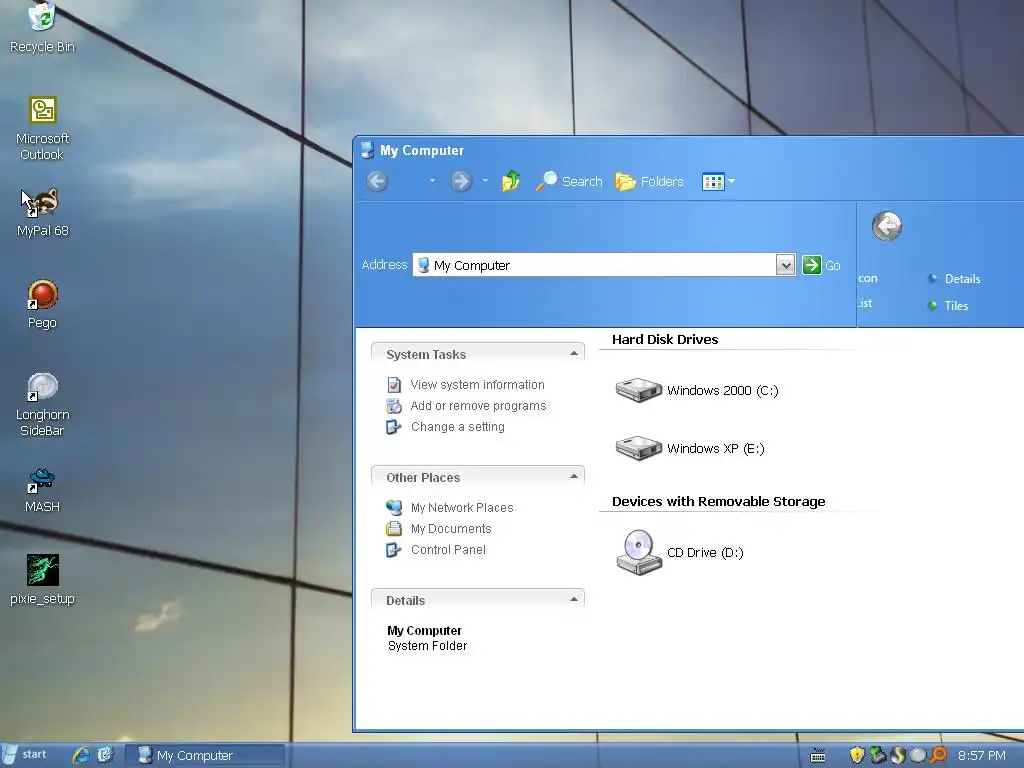The height and width of the screenshot is (768, 1024).
Task: Click the Add or remove programs icon
Action: tap(394, 406)
